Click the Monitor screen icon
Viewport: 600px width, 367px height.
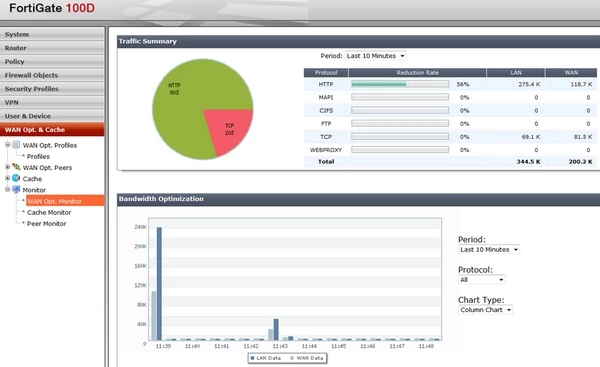[x=16, y=189]
